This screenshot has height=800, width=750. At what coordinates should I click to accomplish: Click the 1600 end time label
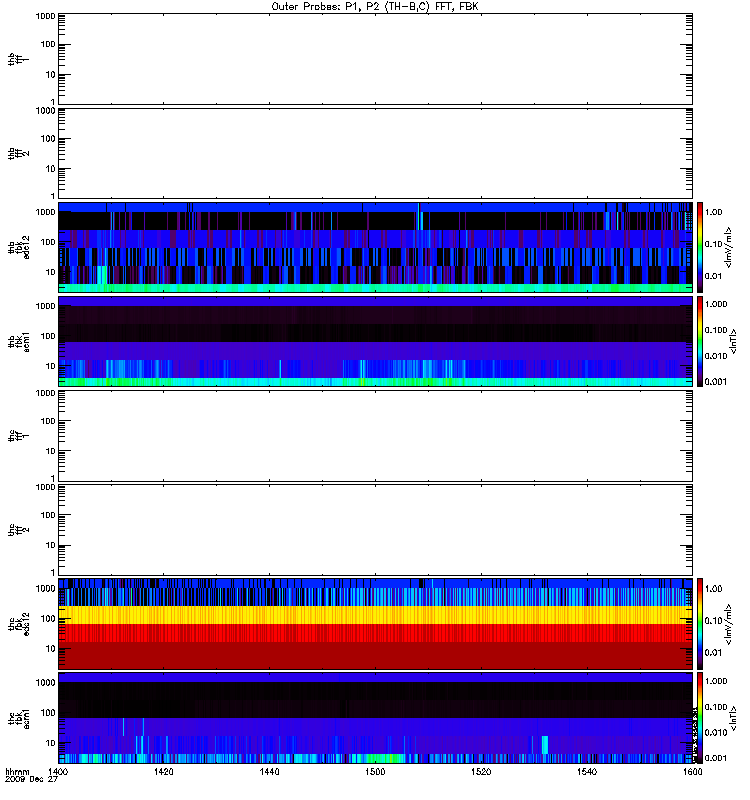692,772
